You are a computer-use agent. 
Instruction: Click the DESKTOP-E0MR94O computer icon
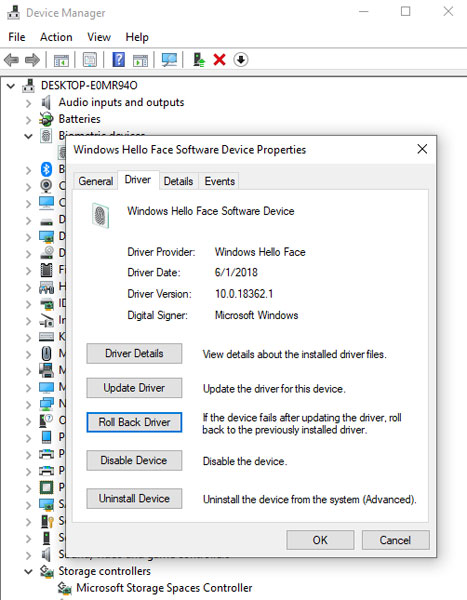[x=28, y=85]
